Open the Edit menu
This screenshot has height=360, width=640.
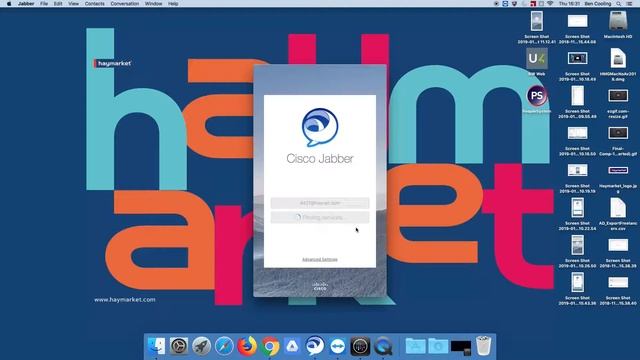point(58,4)
